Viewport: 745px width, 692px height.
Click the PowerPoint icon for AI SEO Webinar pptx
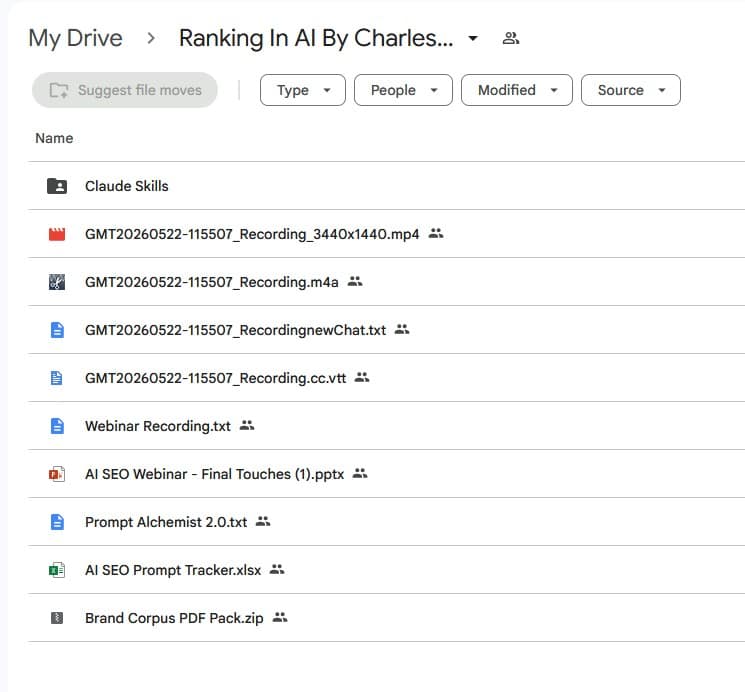coord(57,474)
